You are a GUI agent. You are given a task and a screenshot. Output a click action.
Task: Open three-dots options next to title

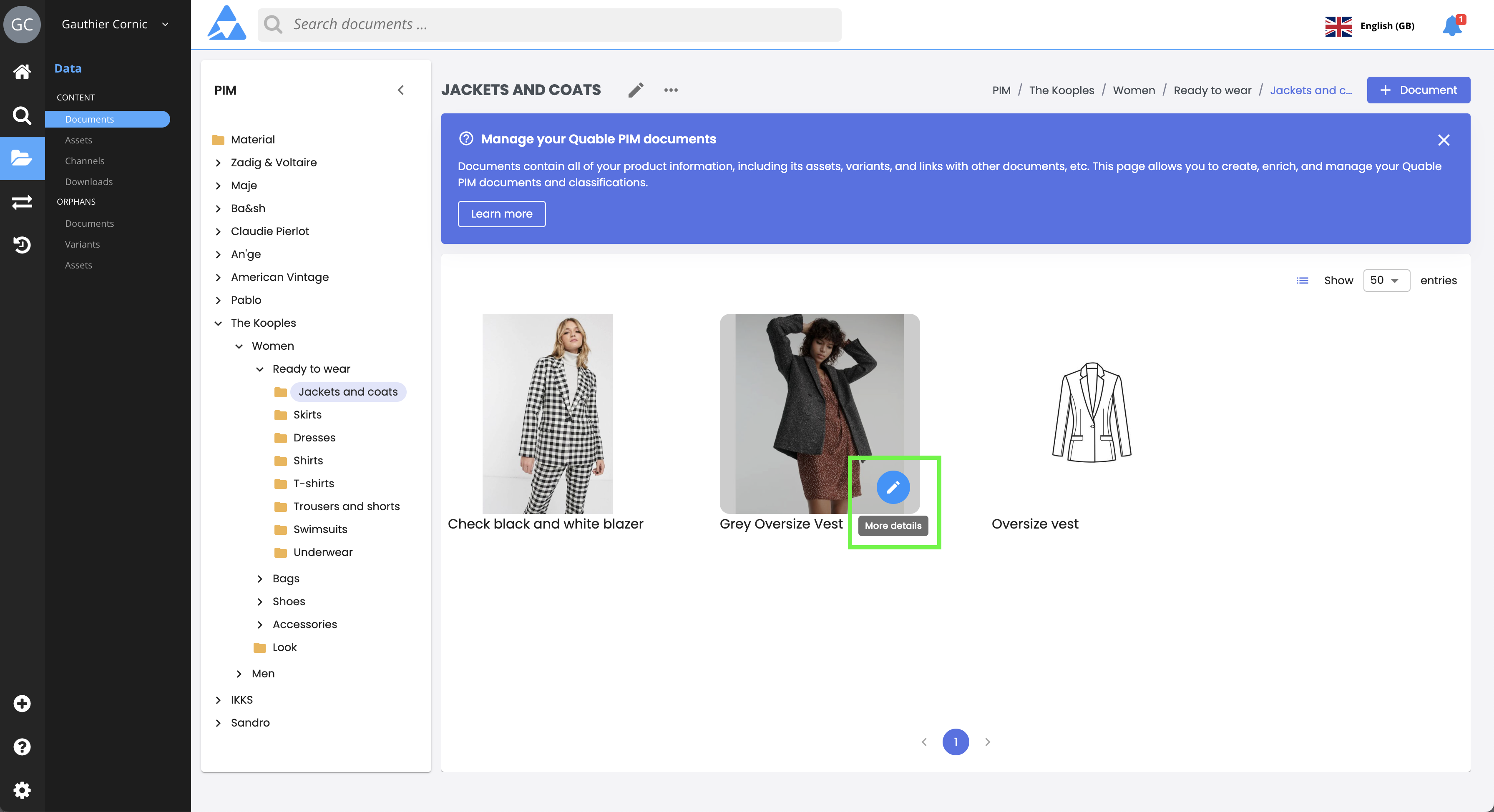point(671,90)
